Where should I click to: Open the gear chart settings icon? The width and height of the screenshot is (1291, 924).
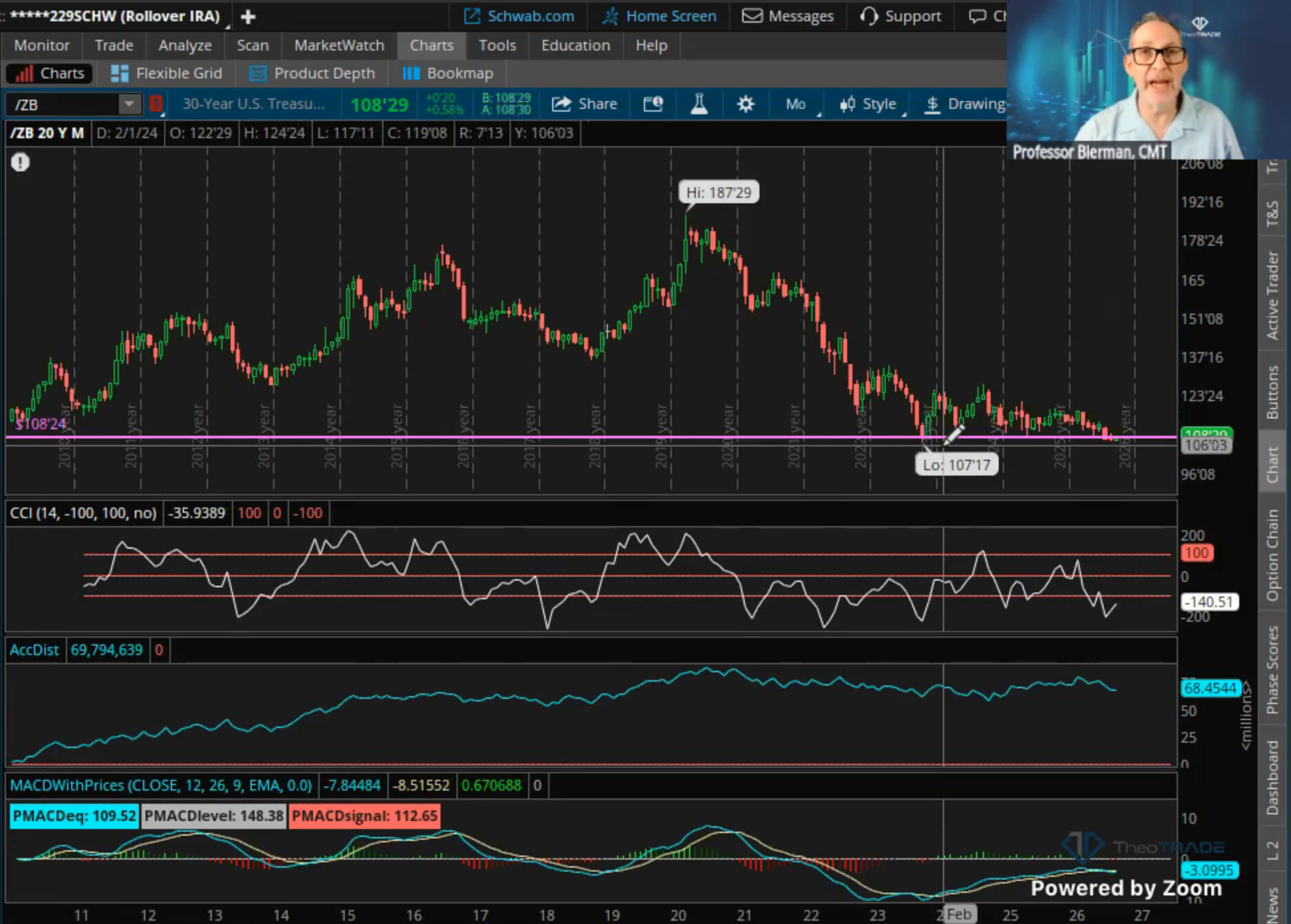click(x=745, y=104)
